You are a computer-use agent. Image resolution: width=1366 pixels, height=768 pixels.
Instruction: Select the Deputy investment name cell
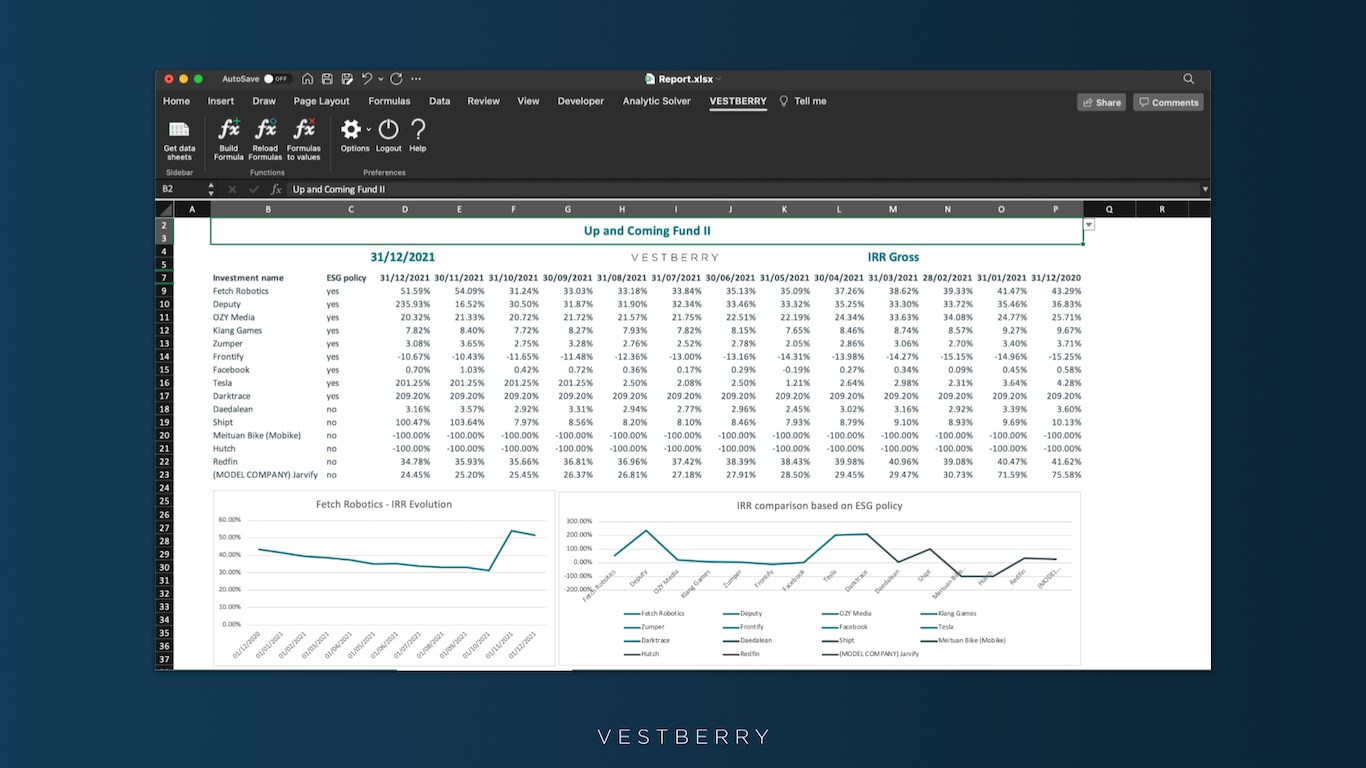coord(266,304)
